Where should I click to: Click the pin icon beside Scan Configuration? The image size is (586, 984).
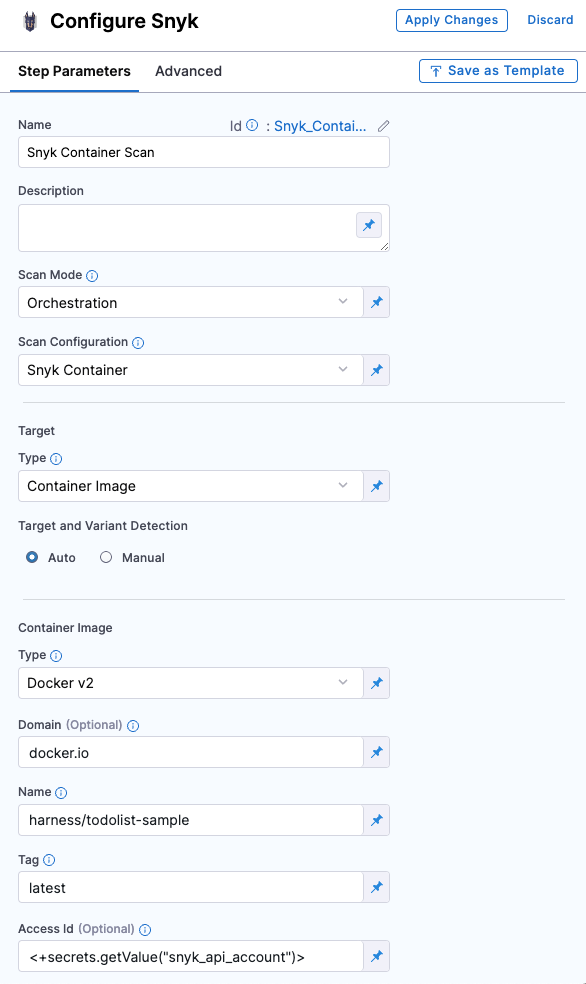[376, 370]
